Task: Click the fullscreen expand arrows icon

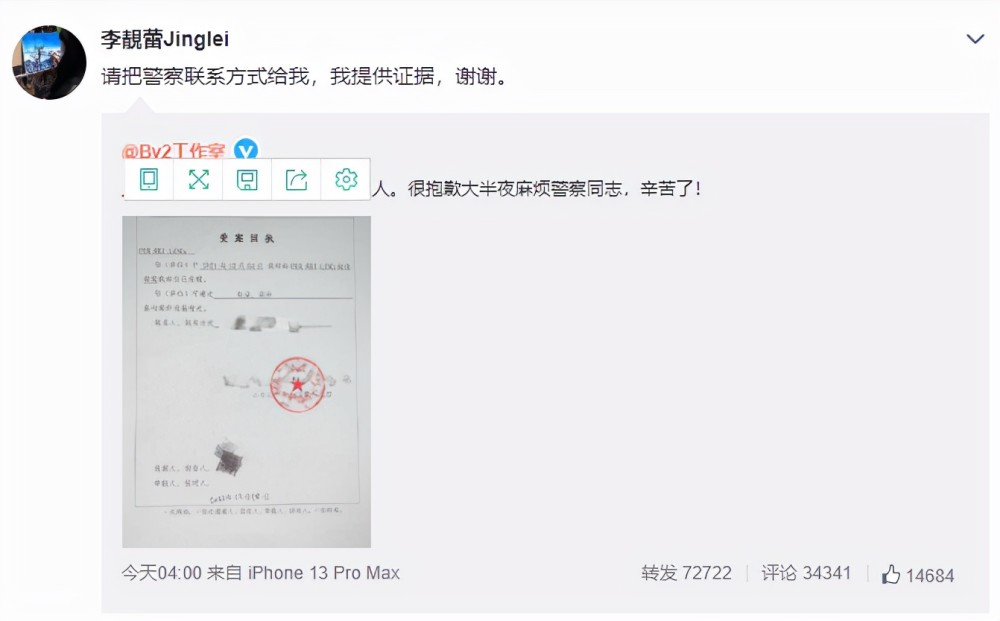Action: click(x=198, y=180)
